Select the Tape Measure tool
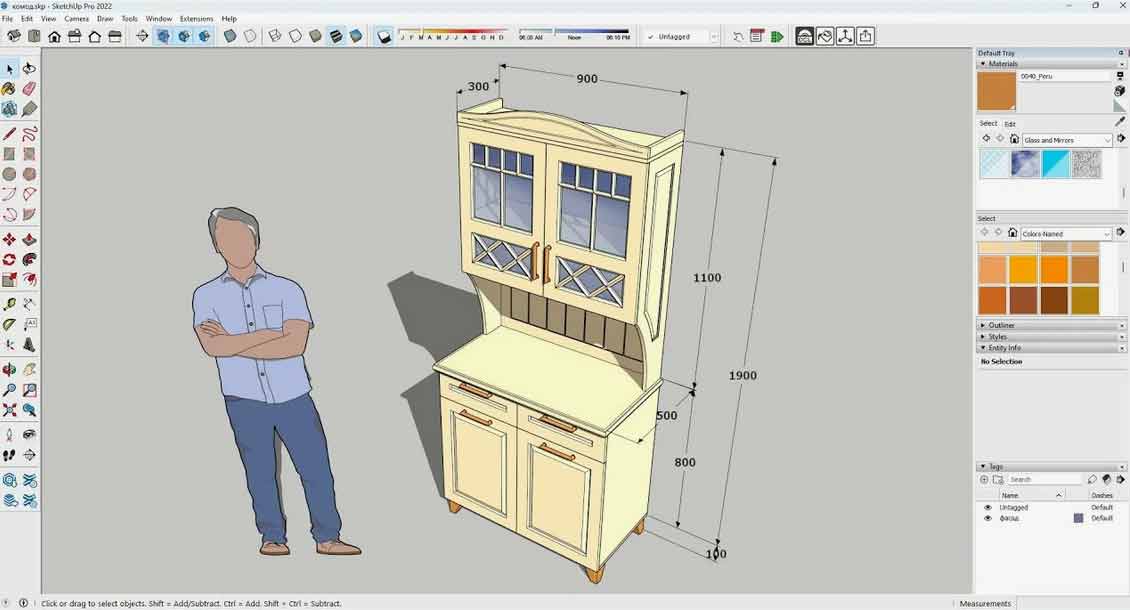This screenshot has height=610, width=1130. pos(9,304)
